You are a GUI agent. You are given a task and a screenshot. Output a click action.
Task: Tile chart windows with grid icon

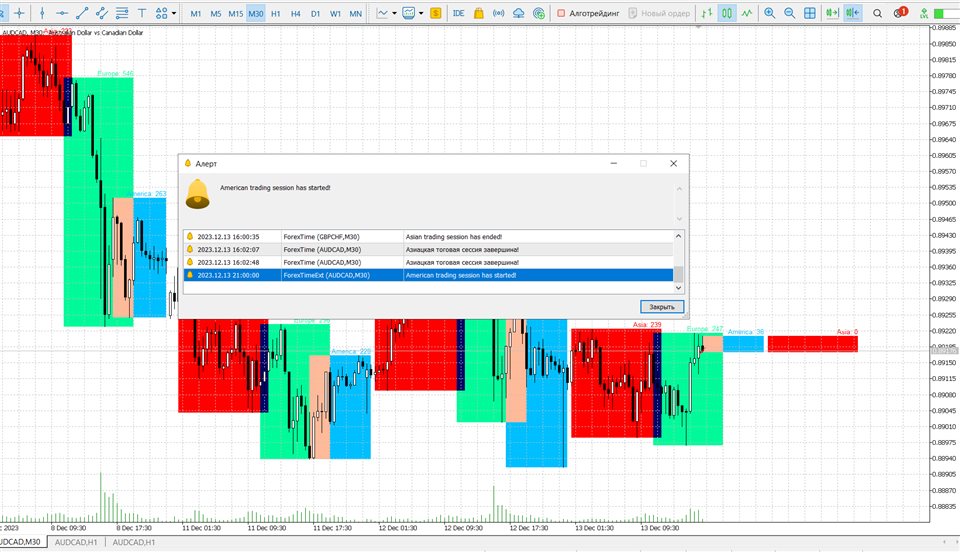click(809, 13)
